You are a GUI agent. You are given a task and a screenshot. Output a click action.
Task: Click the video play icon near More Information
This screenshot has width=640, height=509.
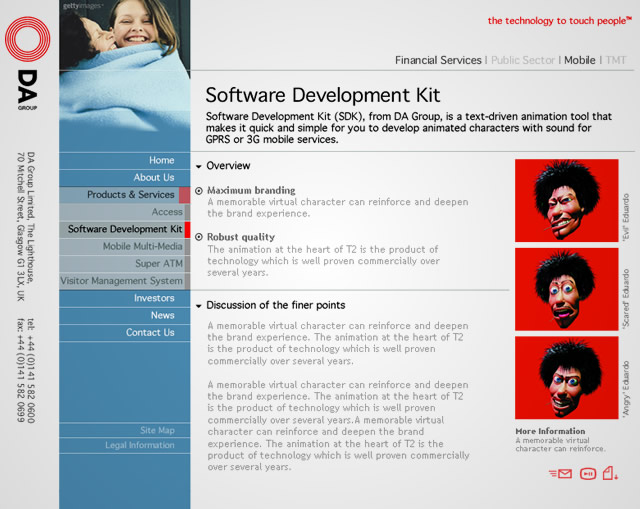tap(588, 473)
